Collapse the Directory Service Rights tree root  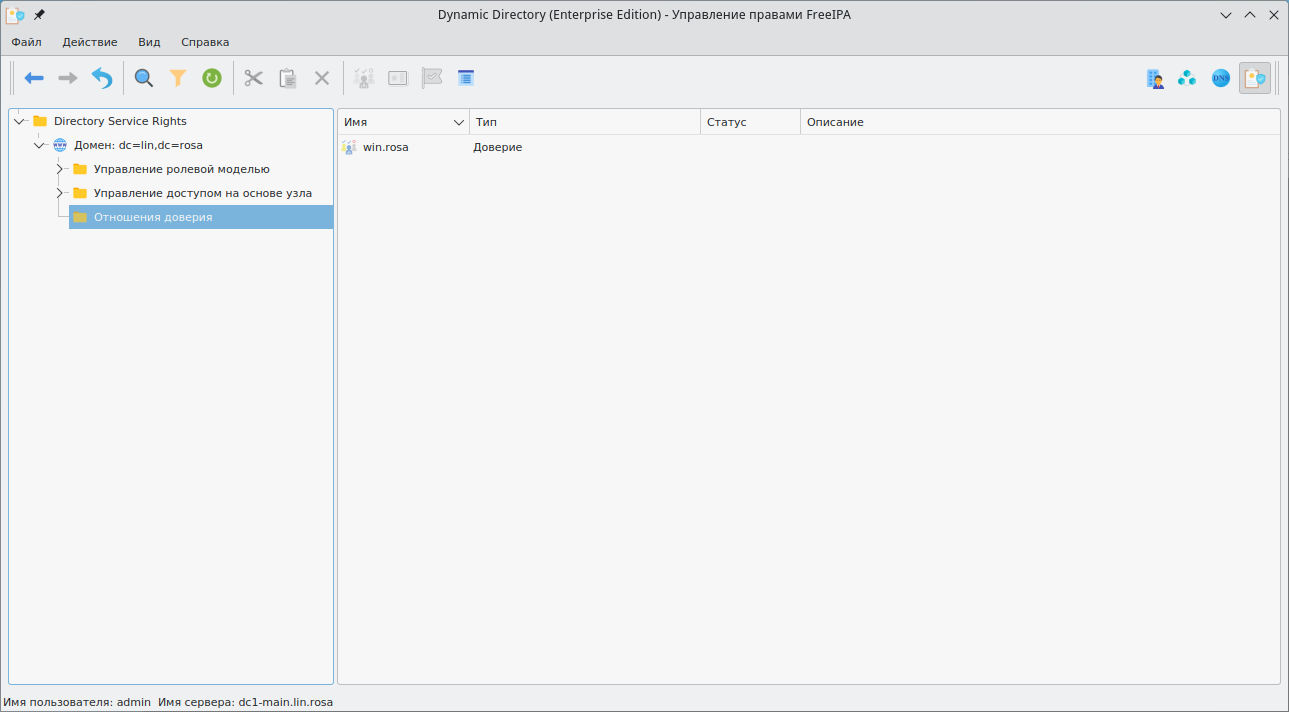click(20, 121)
